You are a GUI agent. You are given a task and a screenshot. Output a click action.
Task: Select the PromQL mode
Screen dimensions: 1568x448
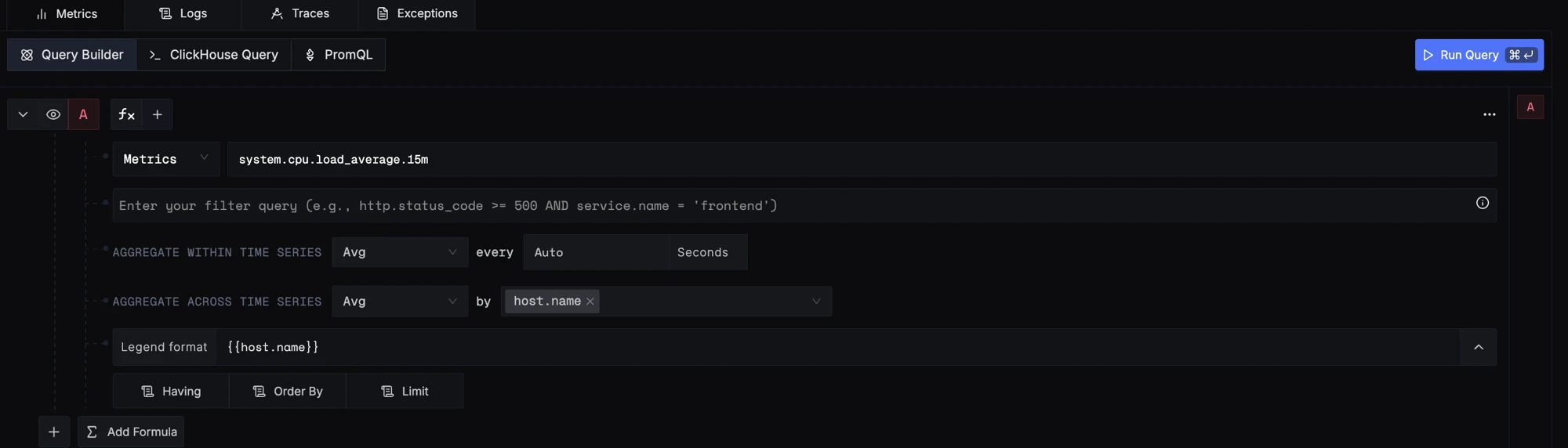[x=339, y=55]
